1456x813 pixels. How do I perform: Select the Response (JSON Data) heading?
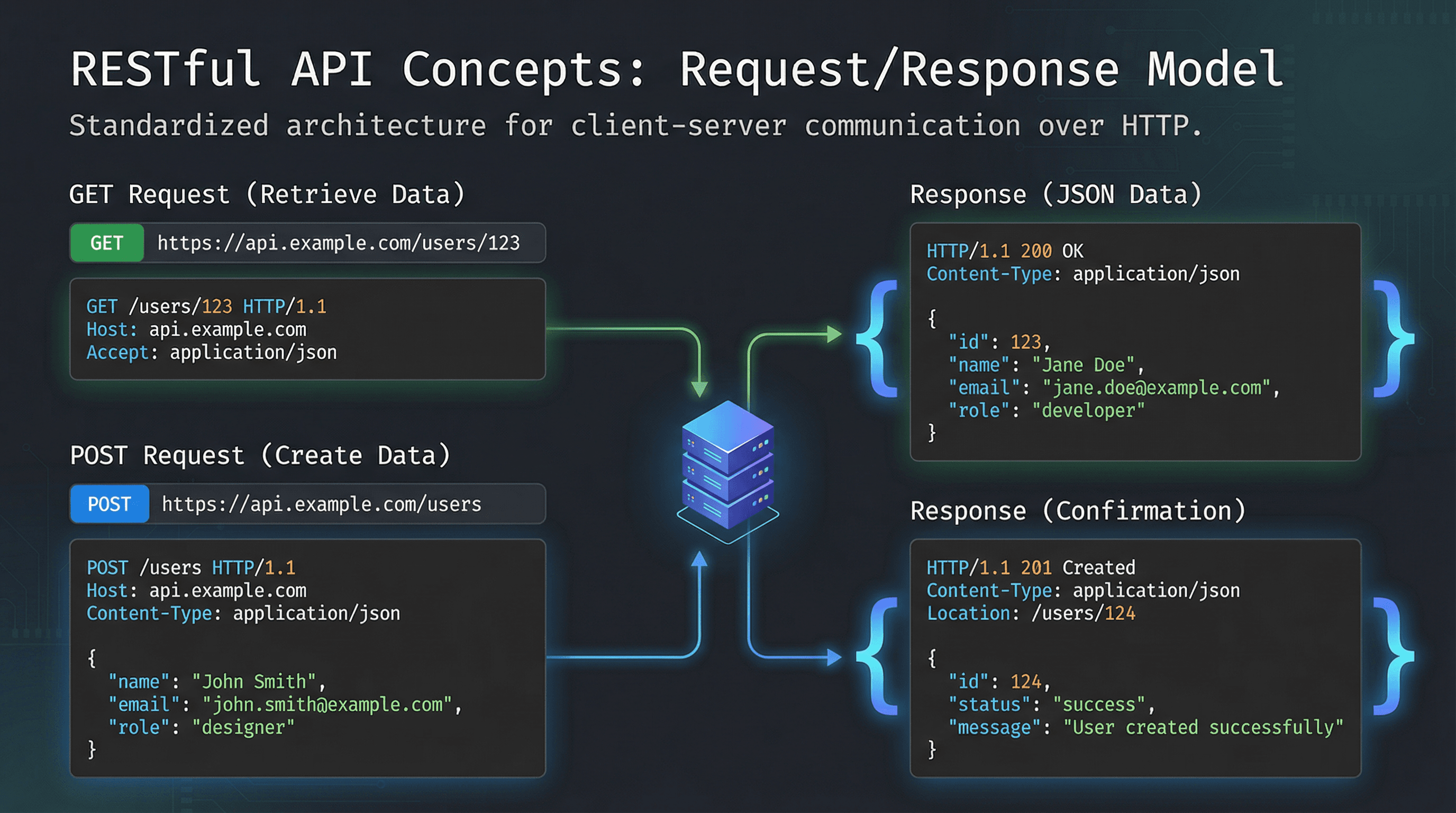[1056, 193]
